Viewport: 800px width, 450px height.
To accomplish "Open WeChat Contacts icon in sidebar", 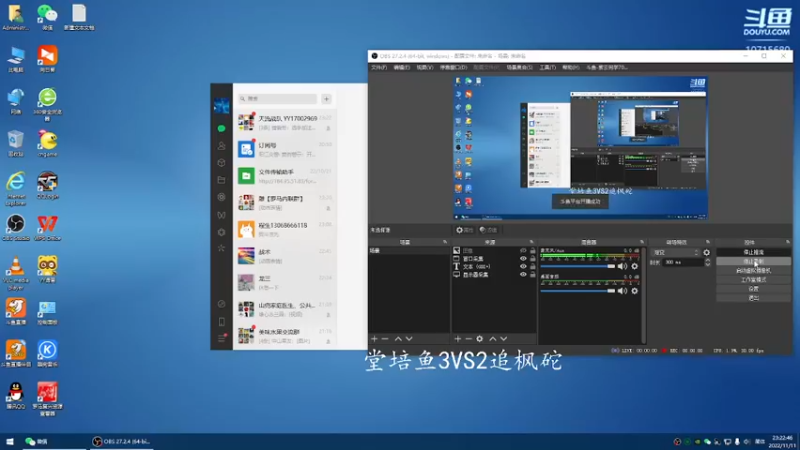I will [221, 146].
